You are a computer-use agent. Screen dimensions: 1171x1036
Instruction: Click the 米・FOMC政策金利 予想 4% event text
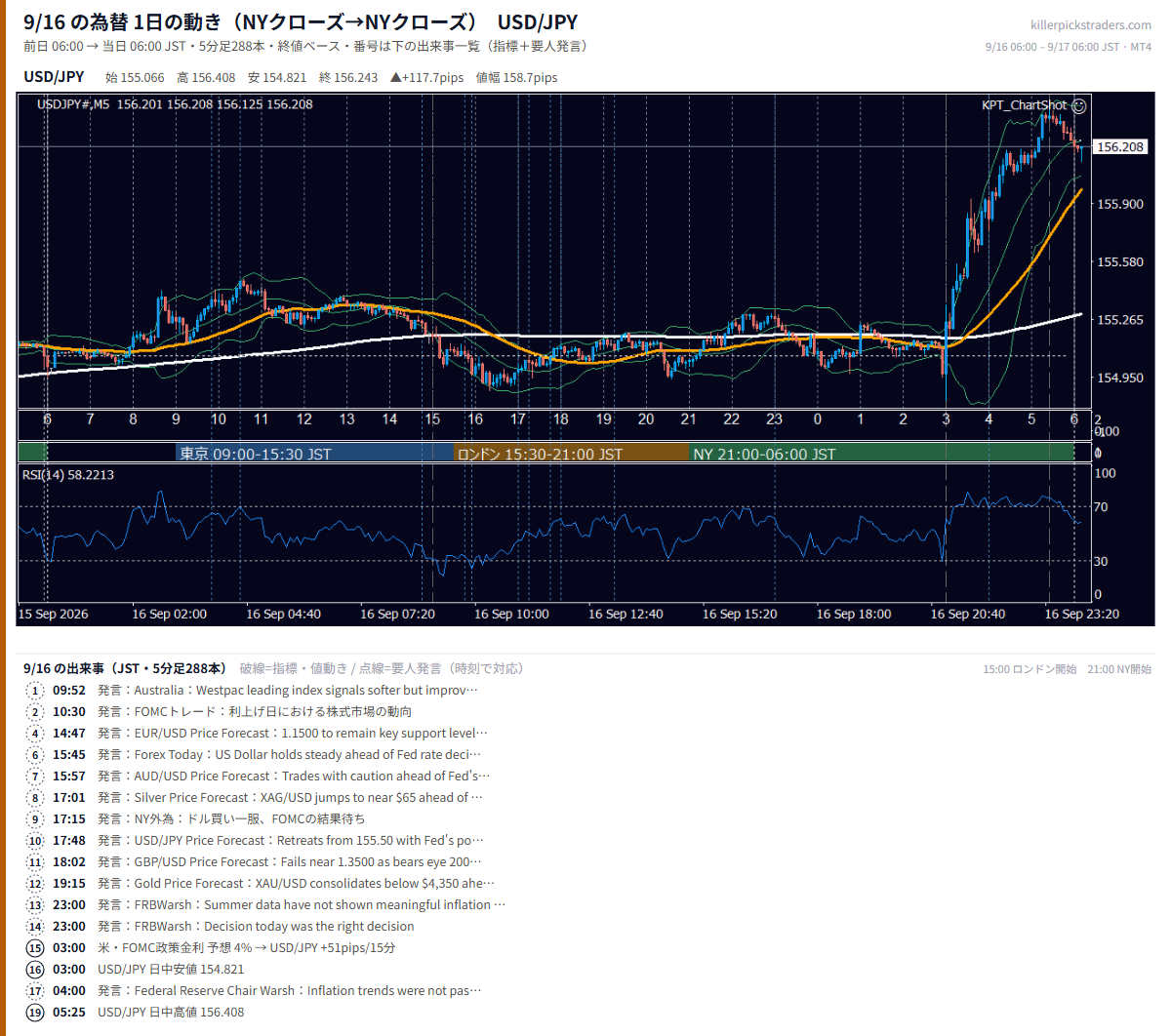pyautogui.click(x=247, y=948)
